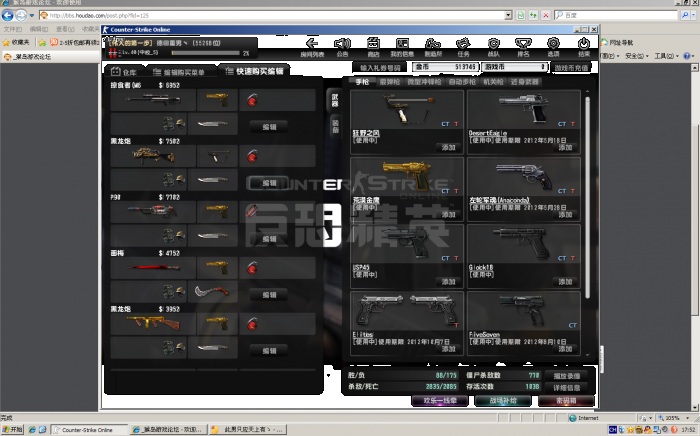This screenshot has width=700, height=436.
Task: Open the 105% zoom level dropdown
Action: click(x=688, y=418)
